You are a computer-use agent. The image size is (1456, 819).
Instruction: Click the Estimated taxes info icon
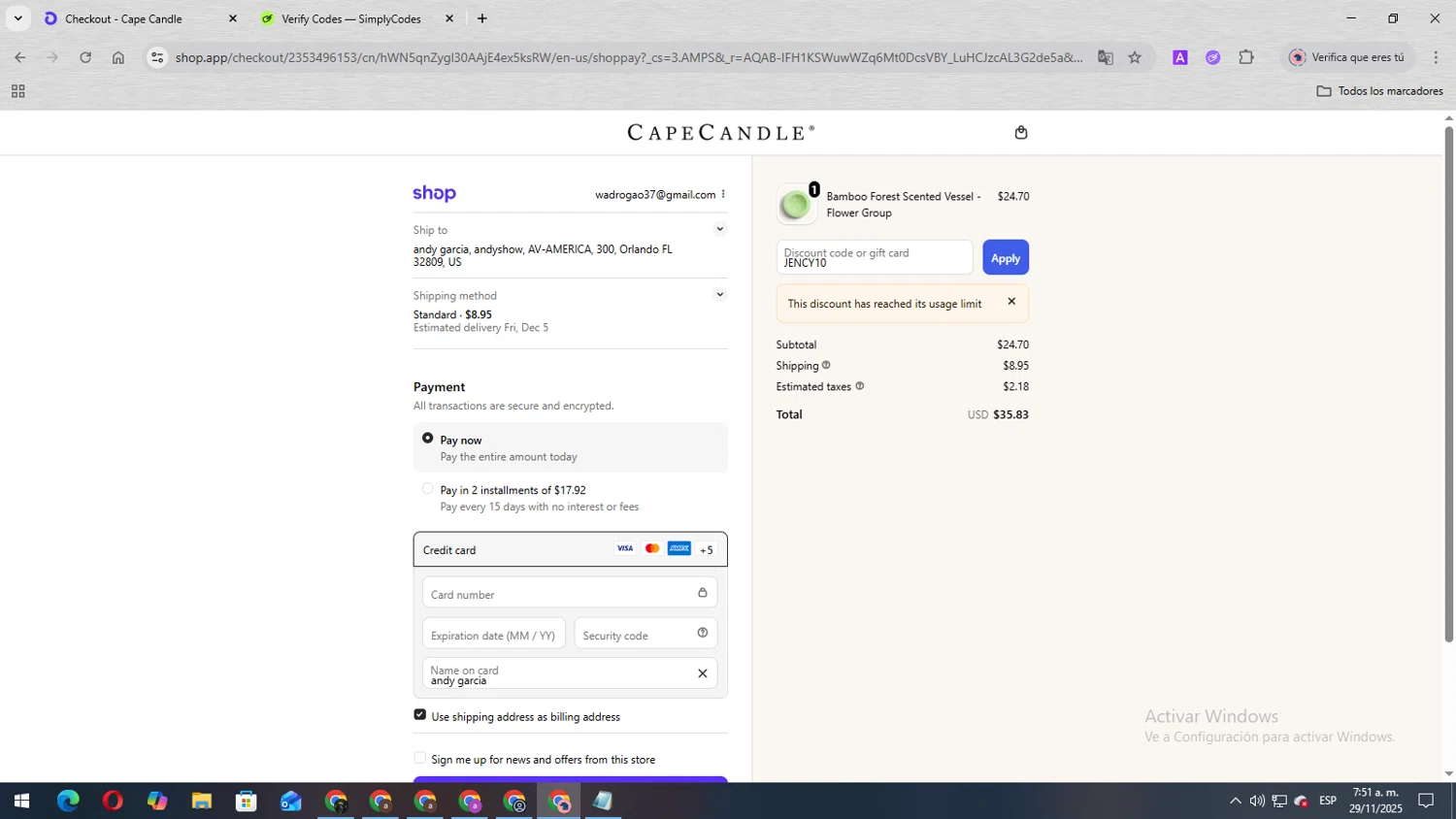pyautogui.click(x=859, y=385)
